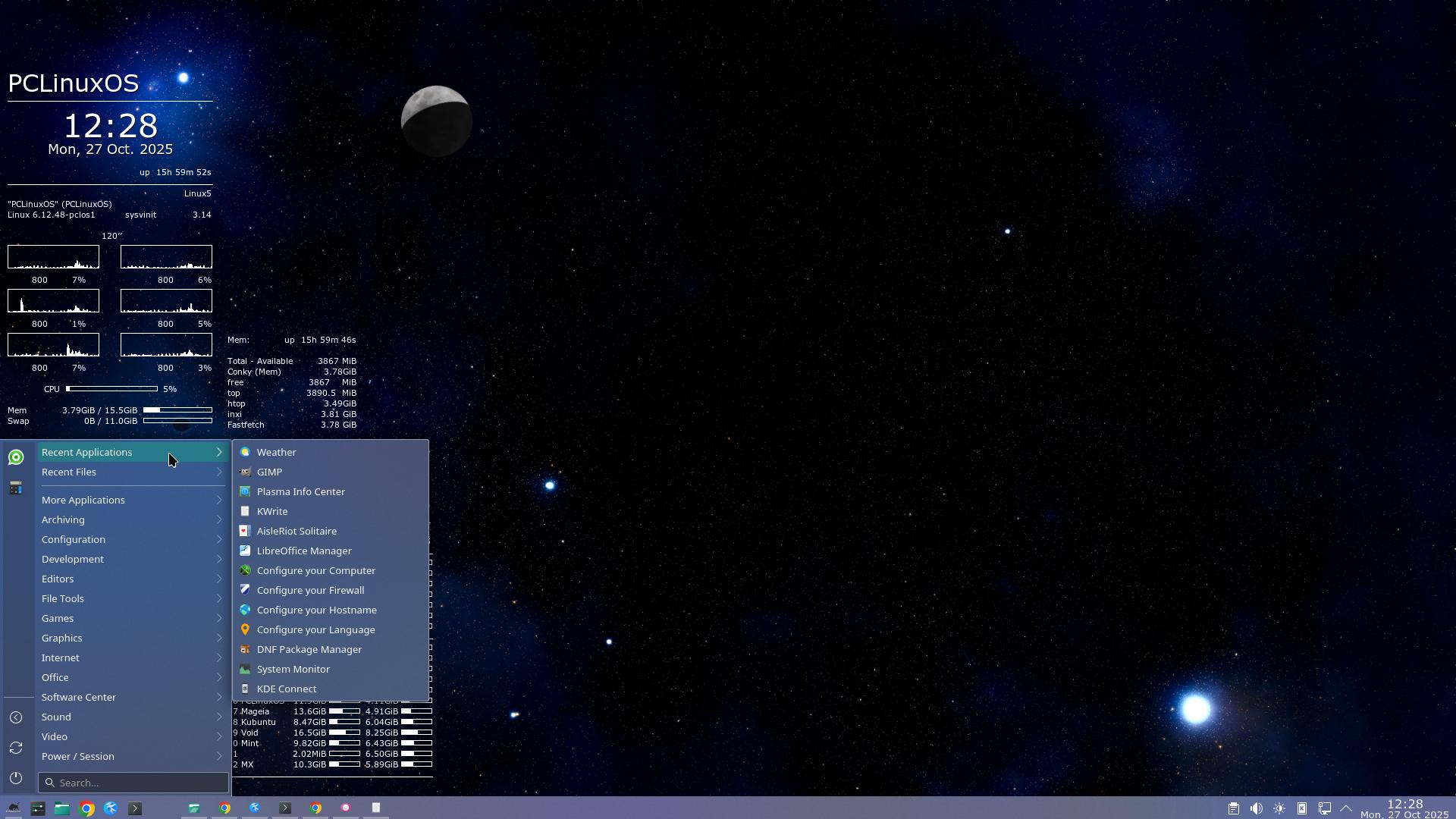Image resolution: width=1456 pixels, height=819 pixels.
Task: Select Configure your Firewall entry
Action: point(310,590)
